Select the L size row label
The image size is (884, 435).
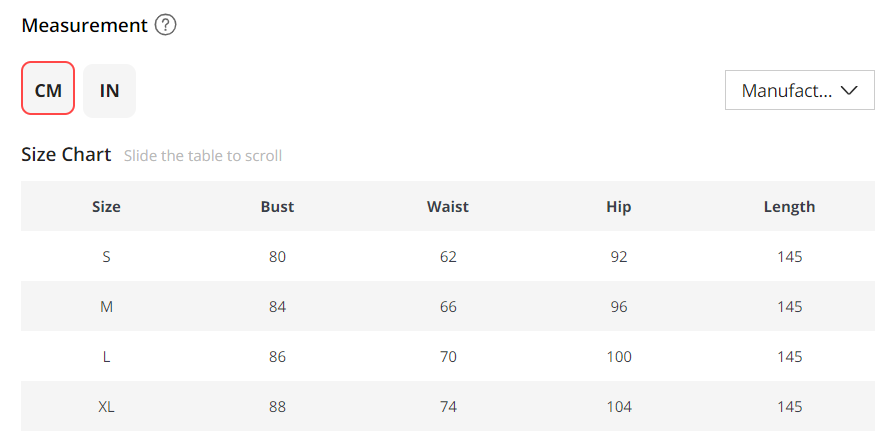[106, 357]
